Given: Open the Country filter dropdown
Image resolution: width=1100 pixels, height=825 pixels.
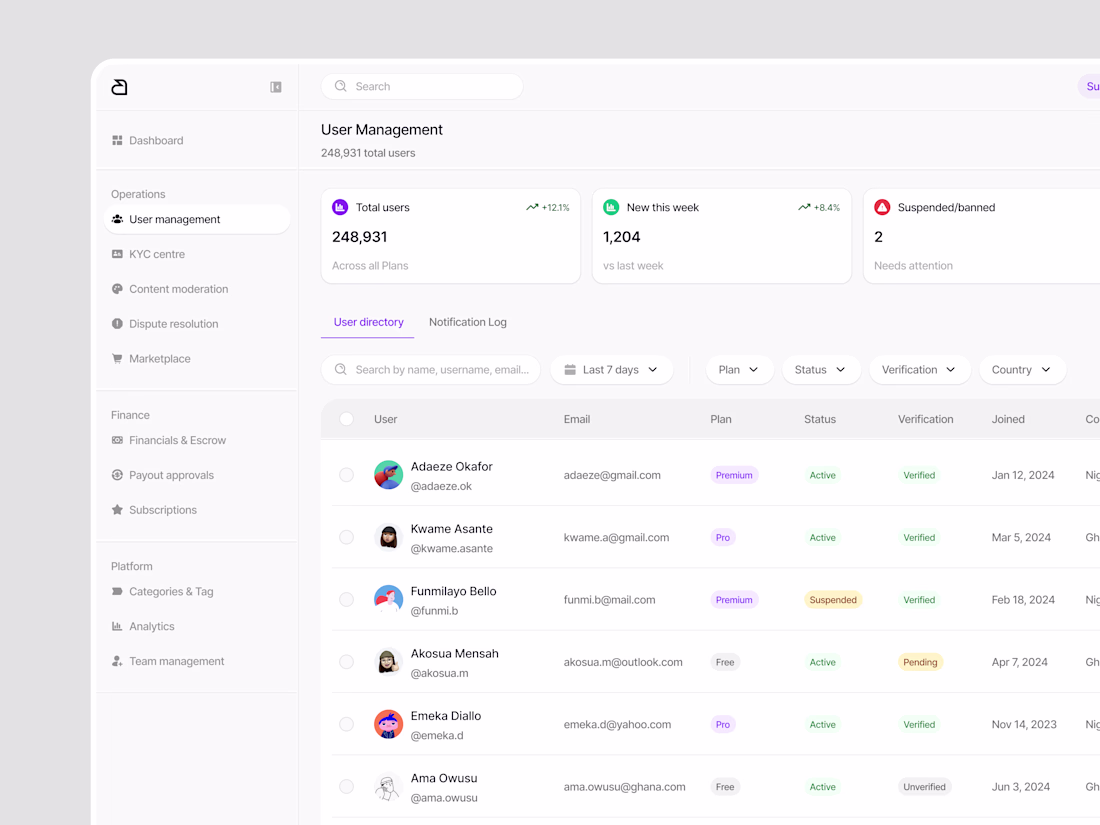Looking at the screenshot, I should [x=1022, y=370].
